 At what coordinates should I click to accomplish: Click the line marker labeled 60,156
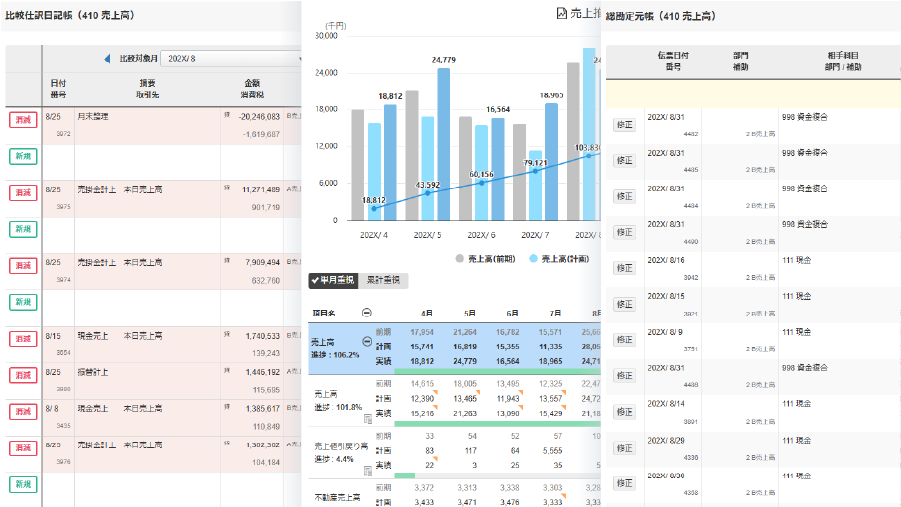coord(481,183)
